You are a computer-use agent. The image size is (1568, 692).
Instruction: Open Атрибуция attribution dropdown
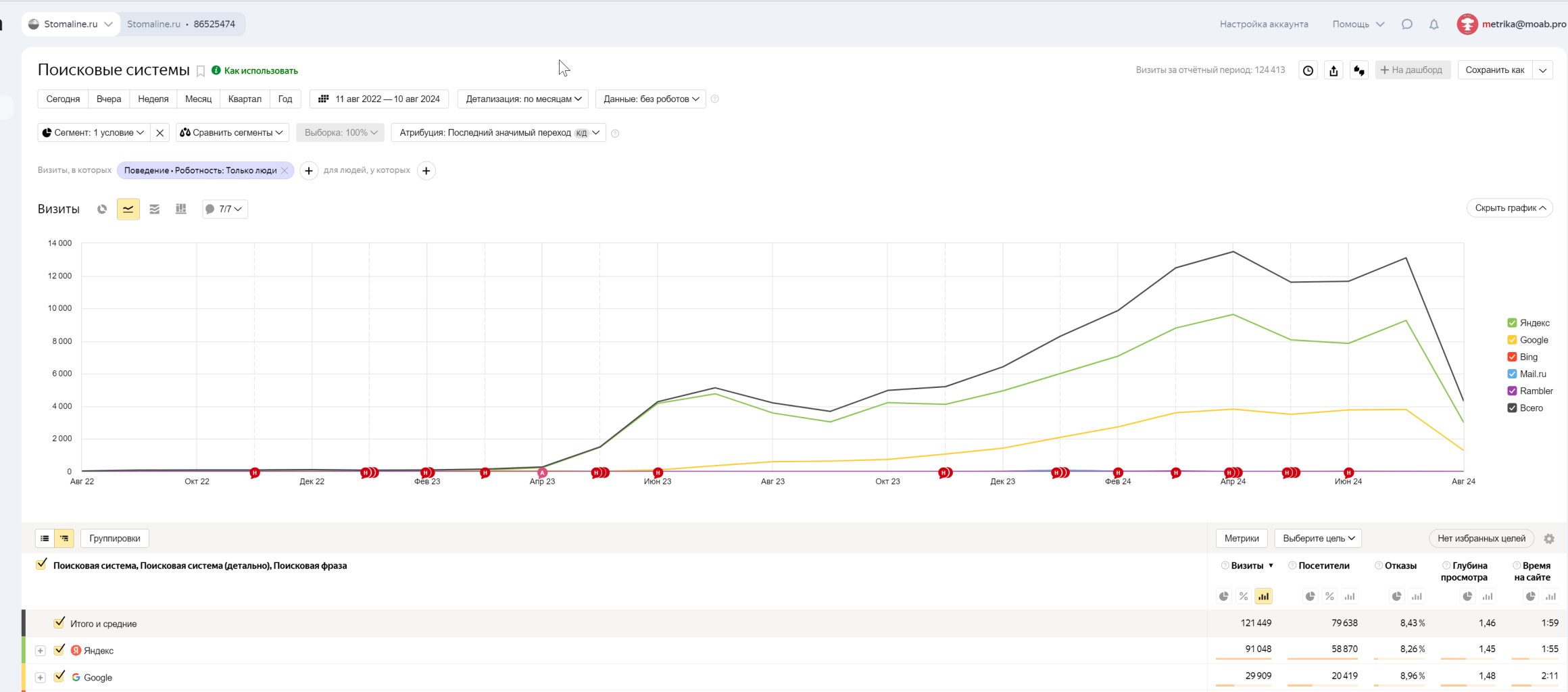click(x=499, y=132)
